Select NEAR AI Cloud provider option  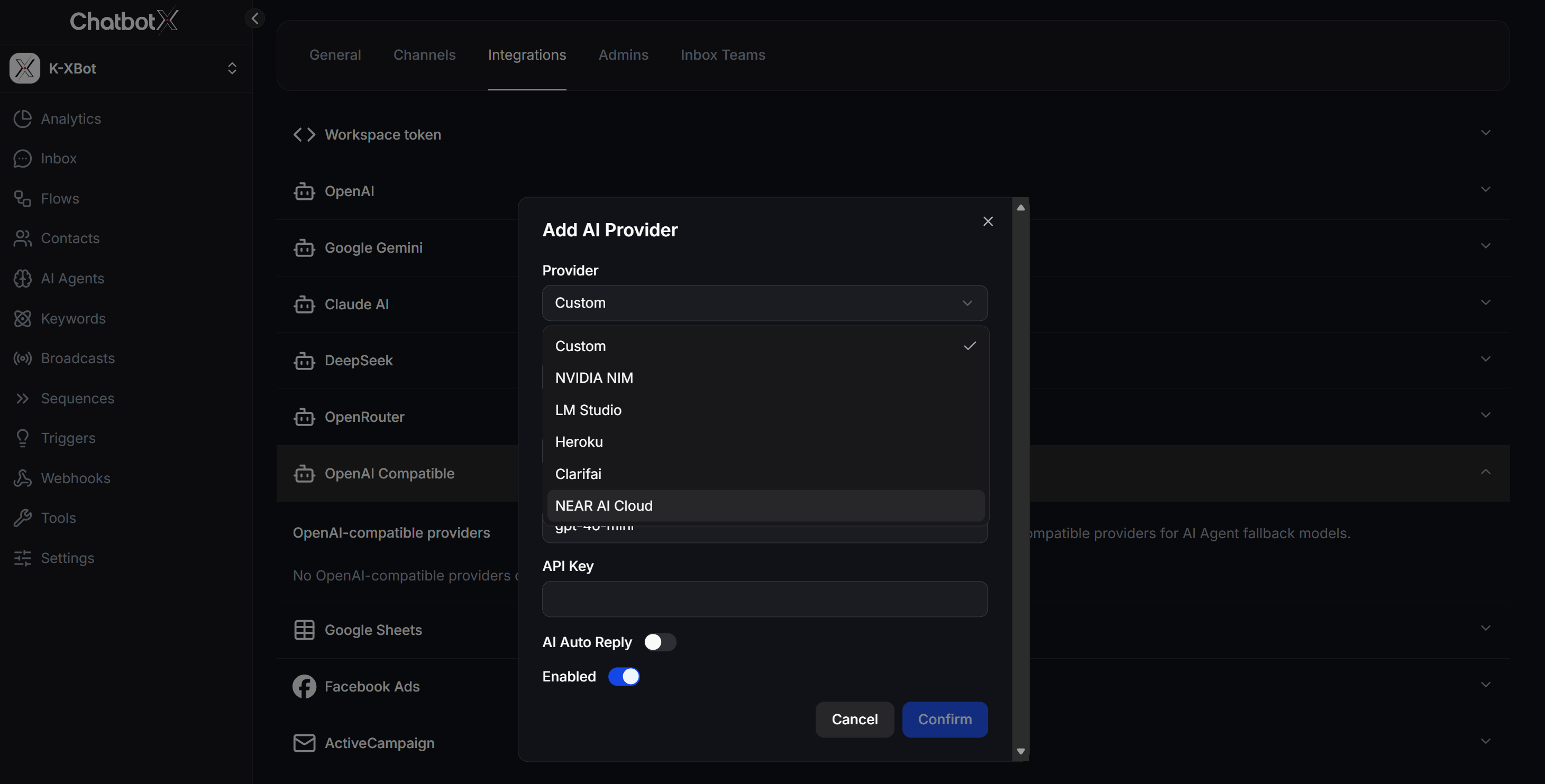tap(765, 505)
